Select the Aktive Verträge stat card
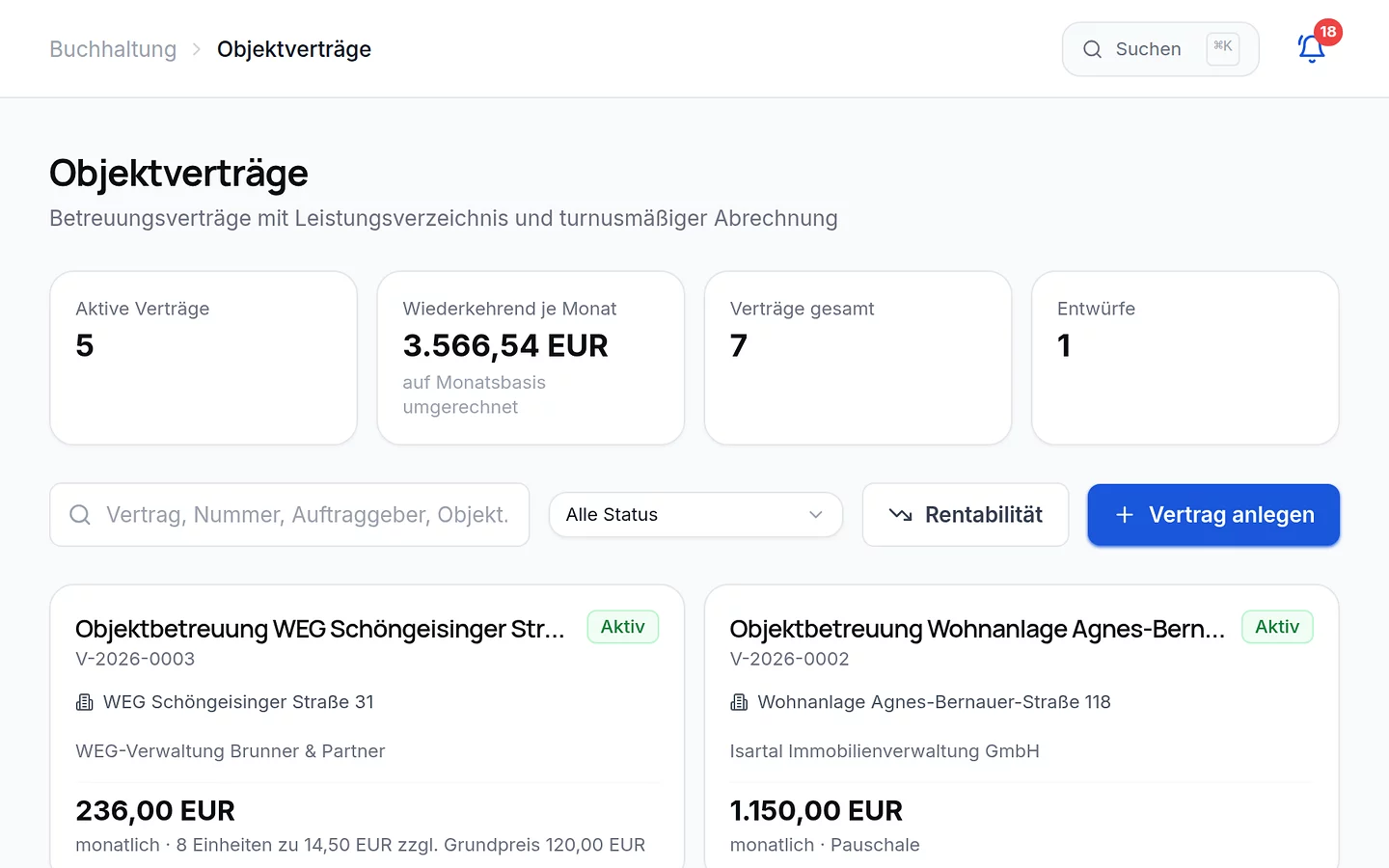The width and height of the screenshot is (1389, 868). tap(204, 358)
